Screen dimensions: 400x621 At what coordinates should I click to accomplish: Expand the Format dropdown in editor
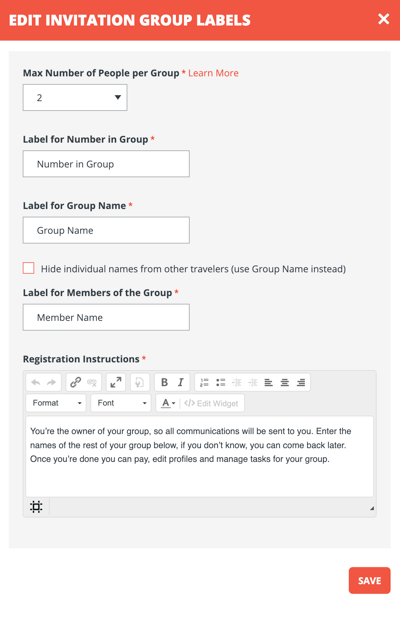click(x=56, y=403)
